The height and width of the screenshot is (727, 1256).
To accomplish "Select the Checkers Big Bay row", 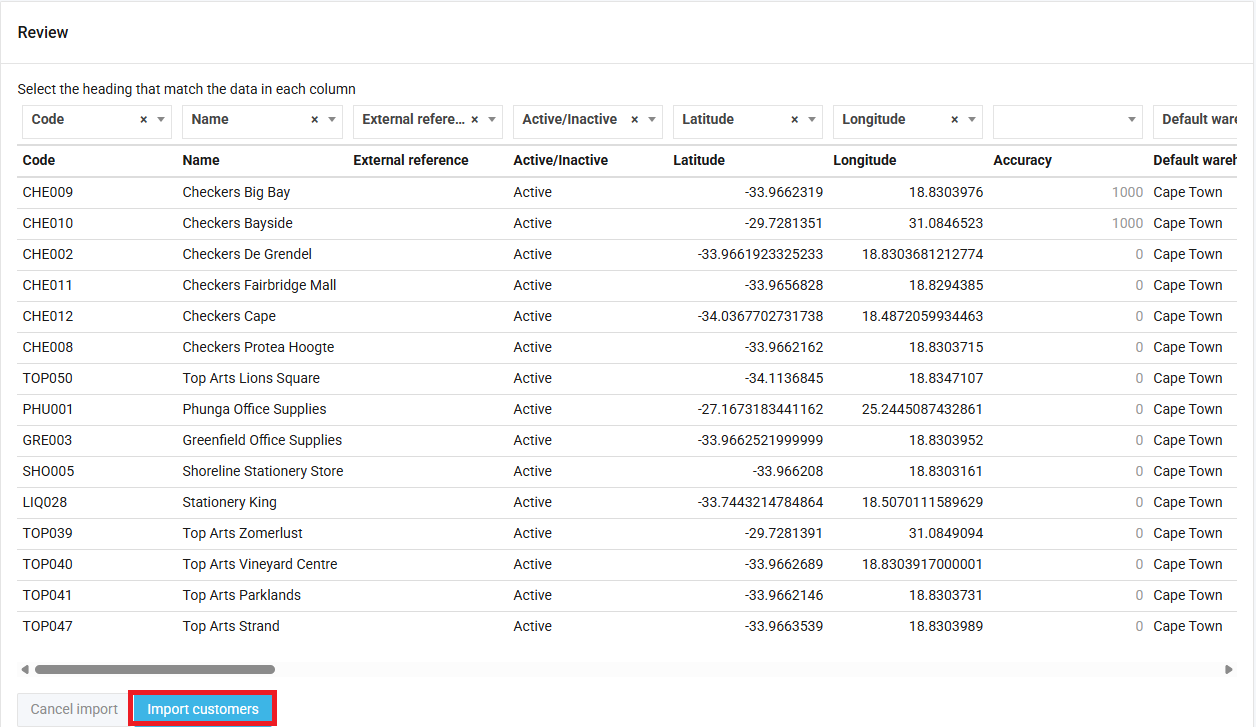I will pos(236,192).
